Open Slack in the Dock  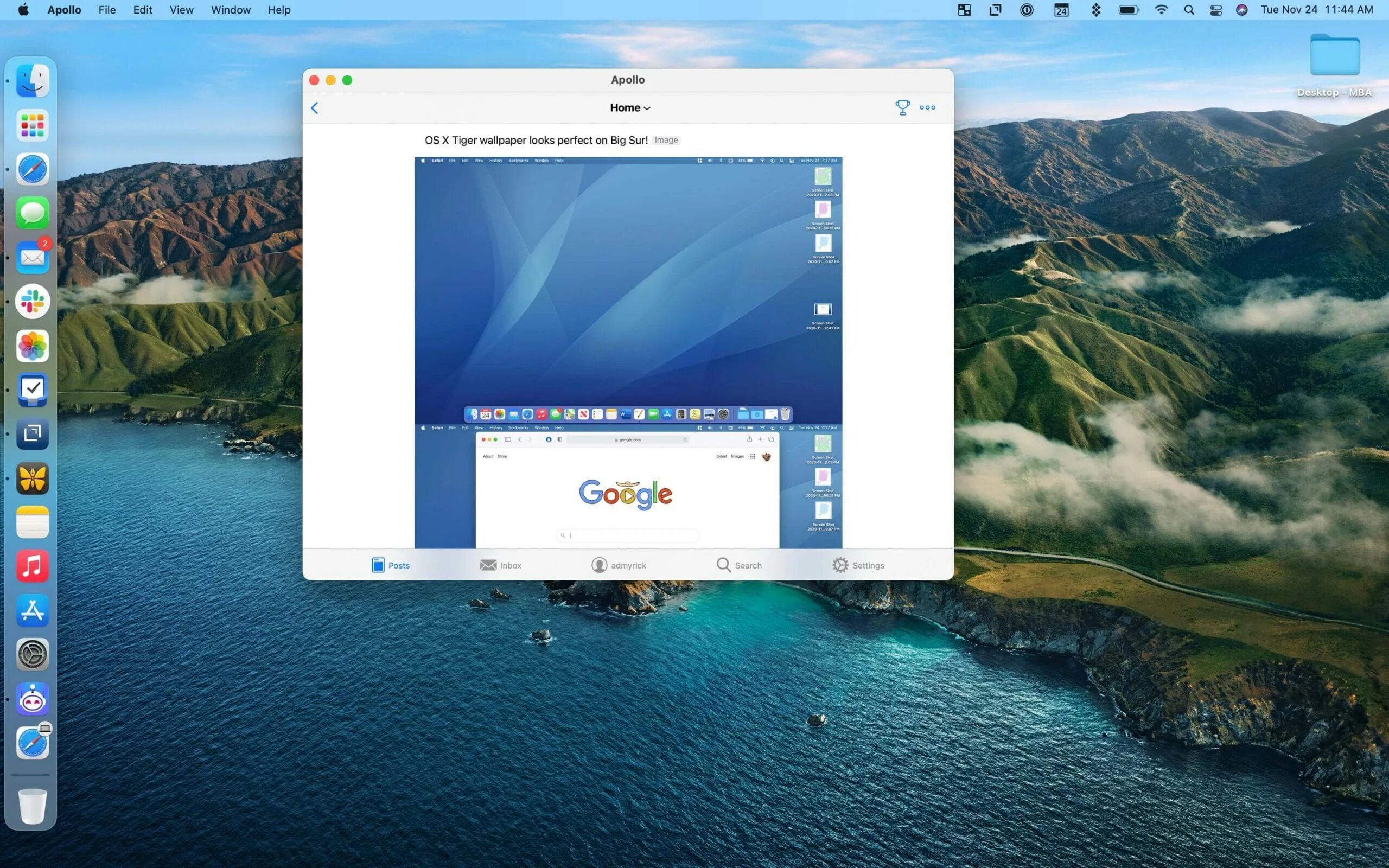[33, 302]
